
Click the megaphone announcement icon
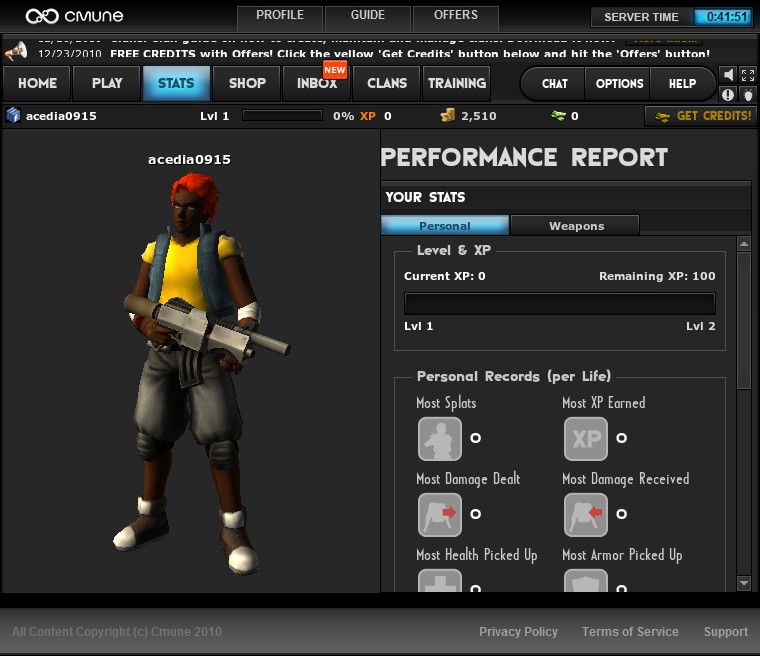pyautogui.click(x=15, y=51)
